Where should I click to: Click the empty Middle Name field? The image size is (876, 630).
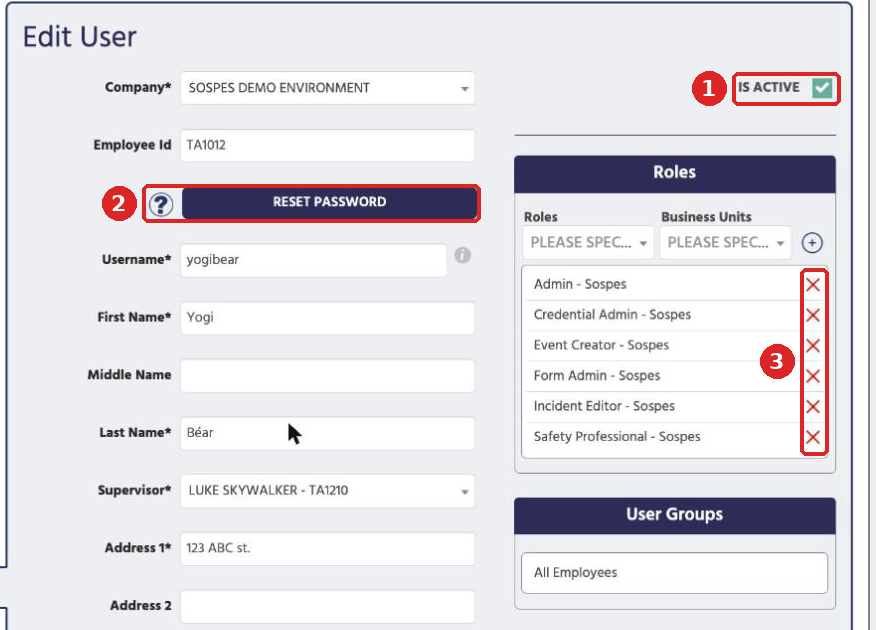click(327, 375)
